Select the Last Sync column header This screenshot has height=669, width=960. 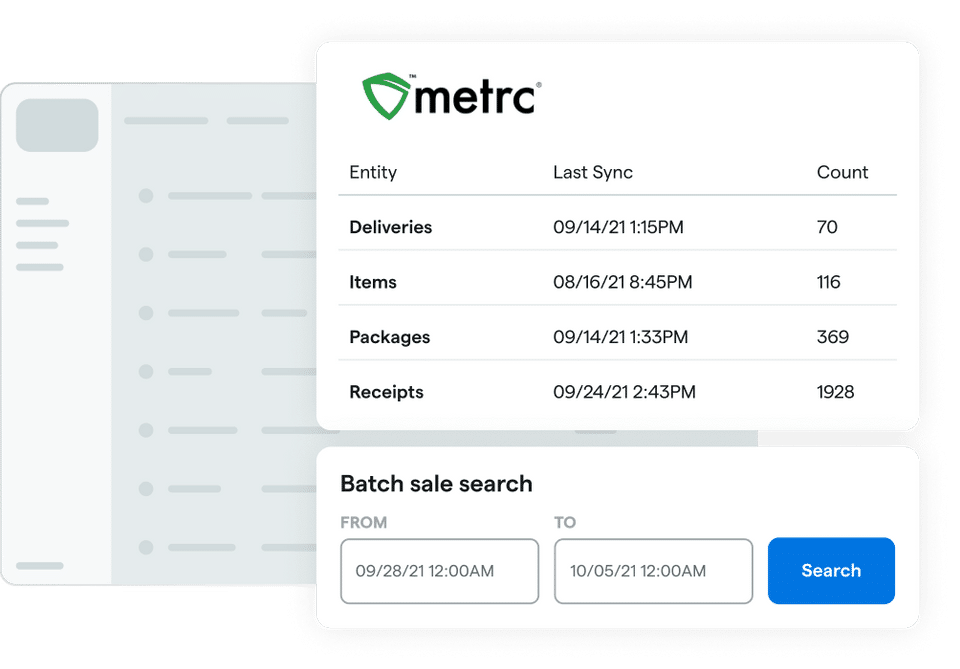tap(593, 172)
